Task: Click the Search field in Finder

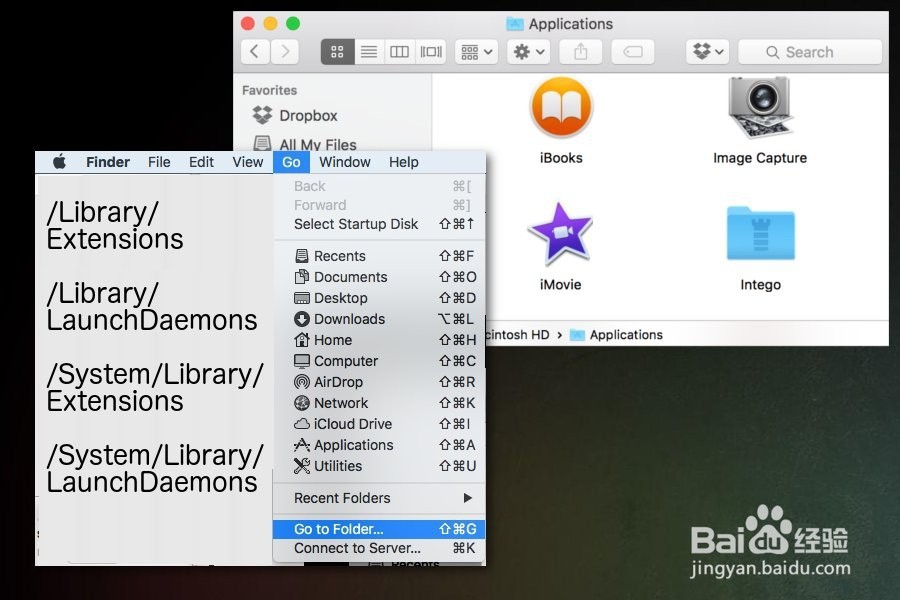Action: (810, 52)
